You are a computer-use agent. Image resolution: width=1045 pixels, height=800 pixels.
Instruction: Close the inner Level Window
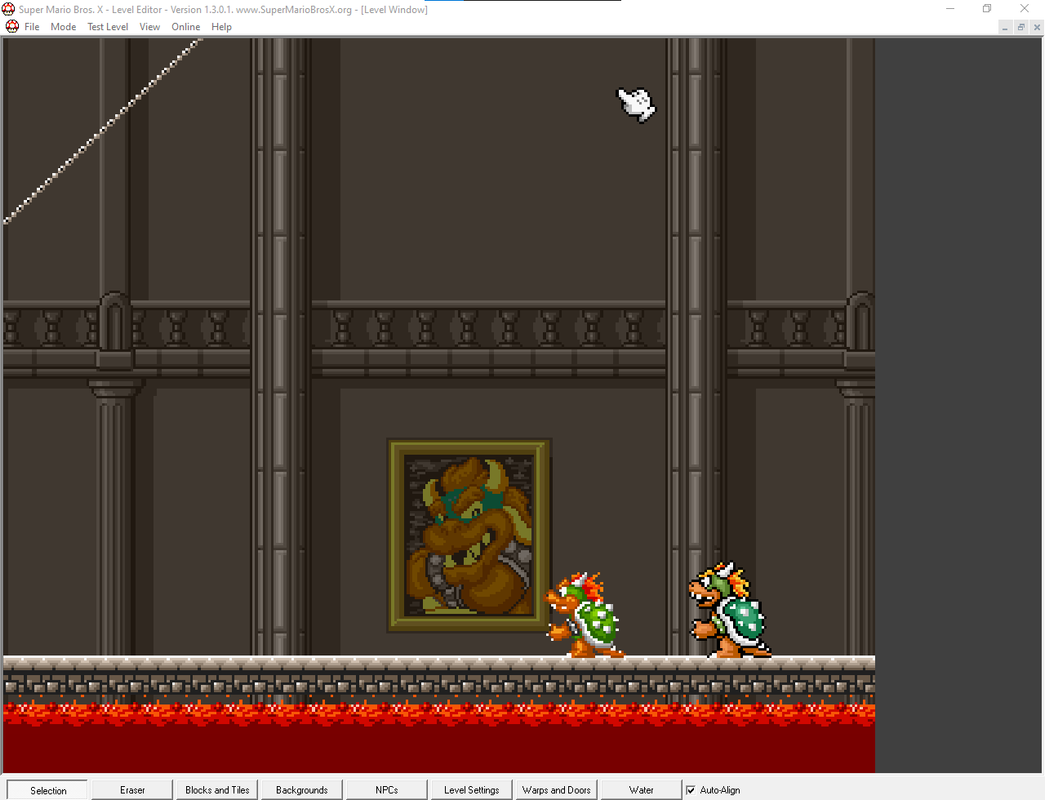(x=1037, y=27)
